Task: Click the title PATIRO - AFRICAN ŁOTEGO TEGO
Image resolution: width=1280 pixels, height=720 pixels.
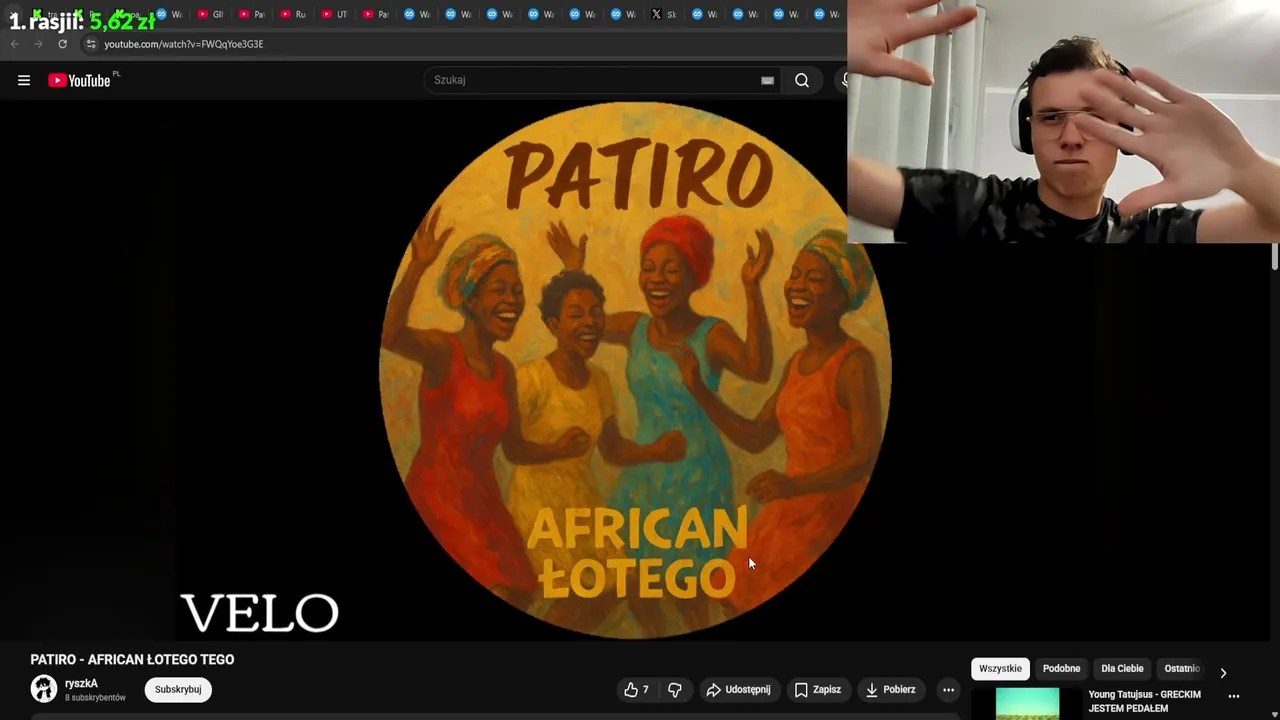Action: pos(132,659)
